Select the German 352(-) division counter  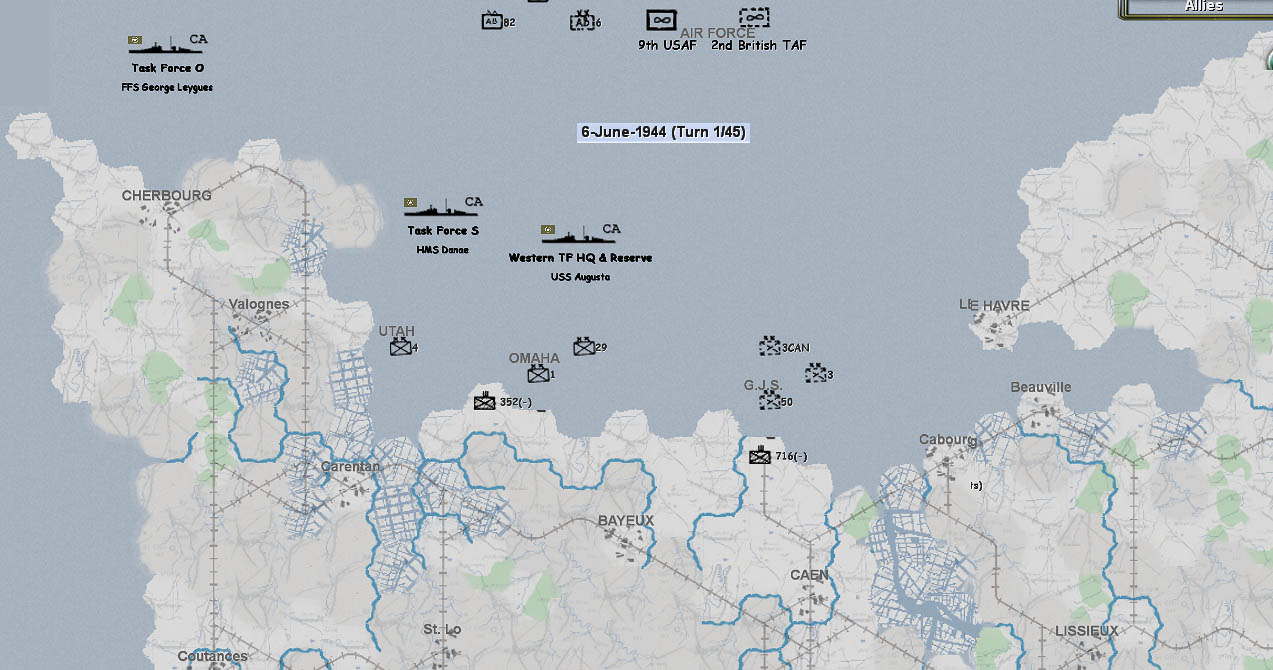[485, 402]
